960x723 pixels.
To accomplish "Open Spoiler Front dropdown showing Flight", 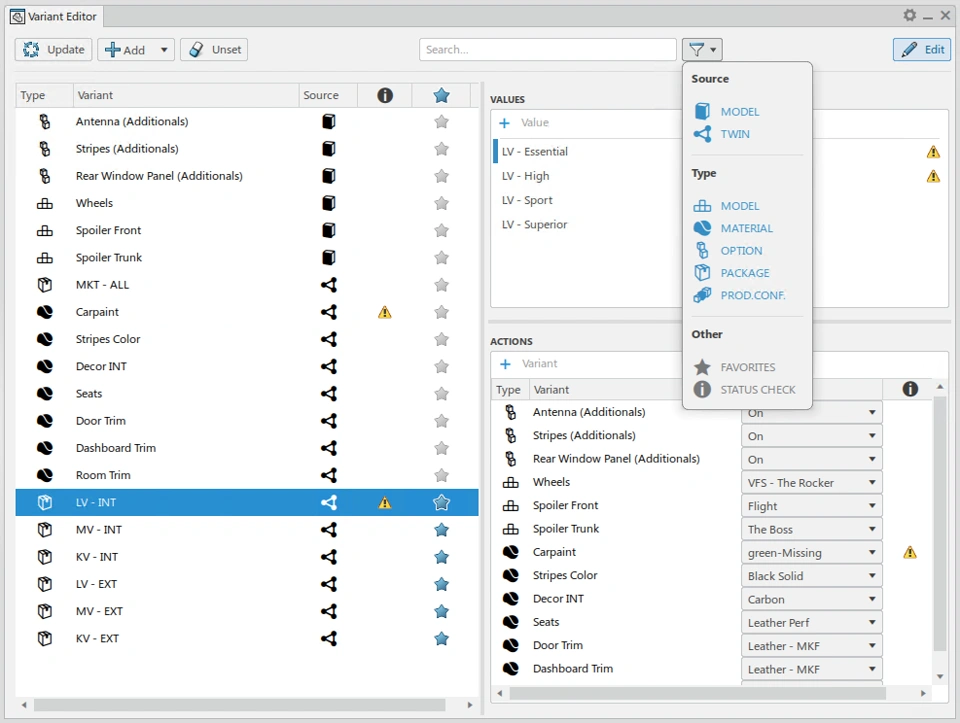I will (x=811, y=506).
